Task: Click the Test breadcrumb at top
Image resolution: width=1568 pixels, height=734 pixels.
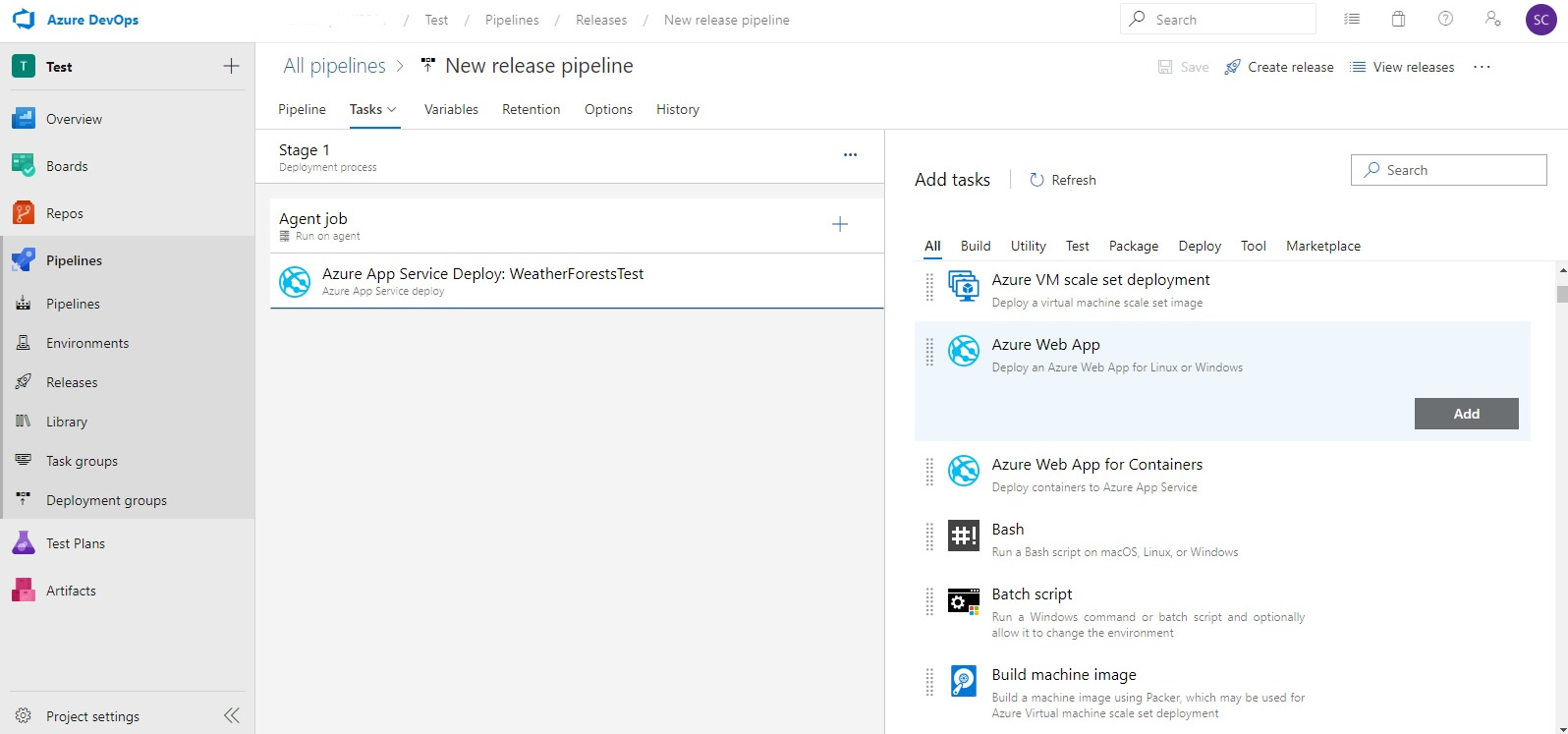Action: click(436, 20)
